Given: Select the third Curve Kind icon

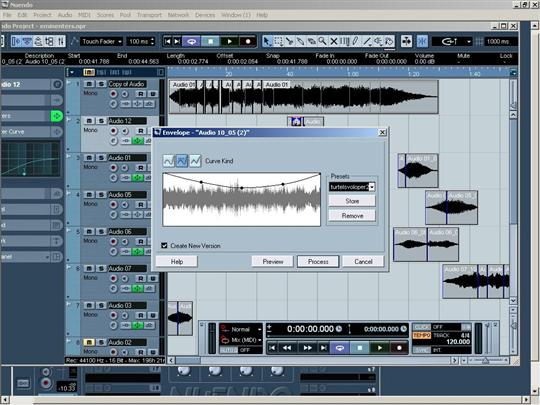Looking at the screenshot, I should coord(195,161).
